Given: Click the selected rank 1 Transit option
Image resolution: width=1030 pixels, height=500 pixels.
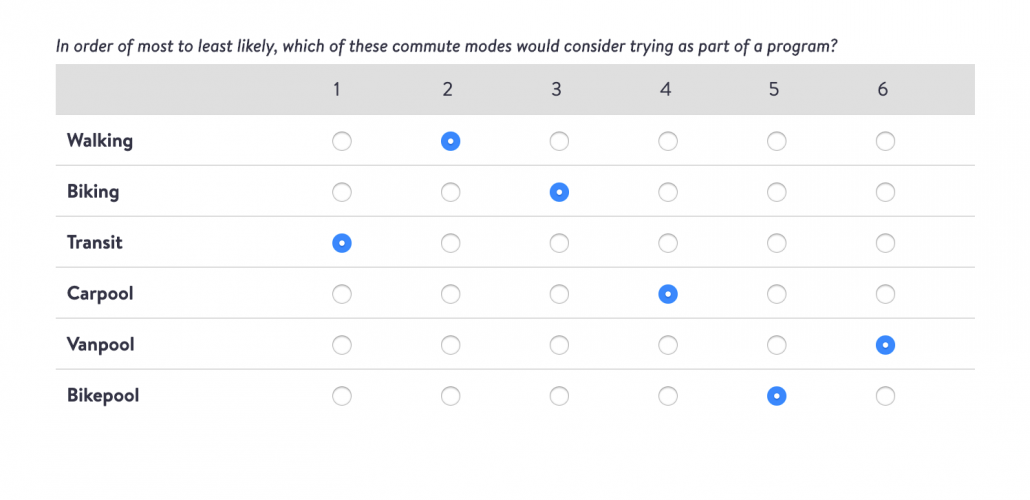Looking at the screenshot, I should (x=342, y=244).
